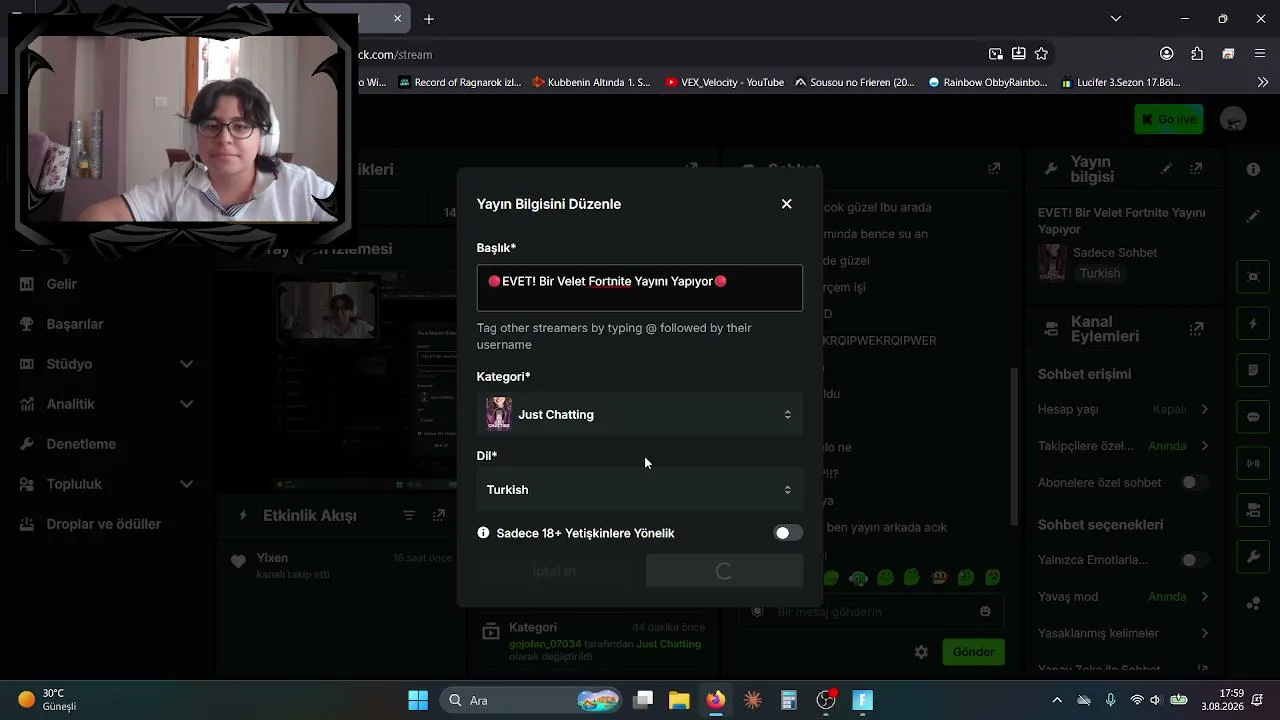Image resolution: width=1280 pixels, height=720 pixels.
Task: Open the emoji picker in chat input
Action: (985, 611)
